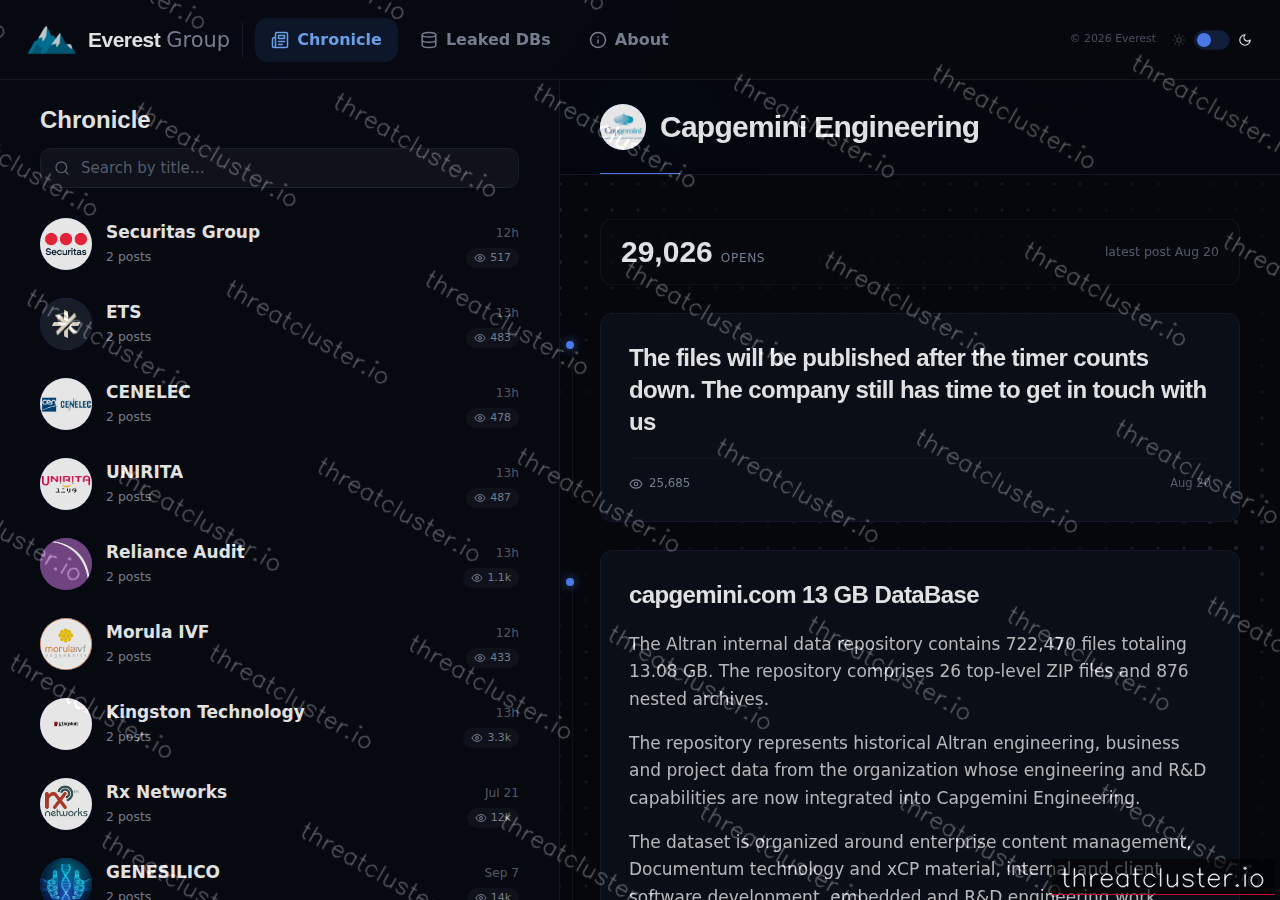Toggle the light/dark theme switch

tap(1211, 40)
